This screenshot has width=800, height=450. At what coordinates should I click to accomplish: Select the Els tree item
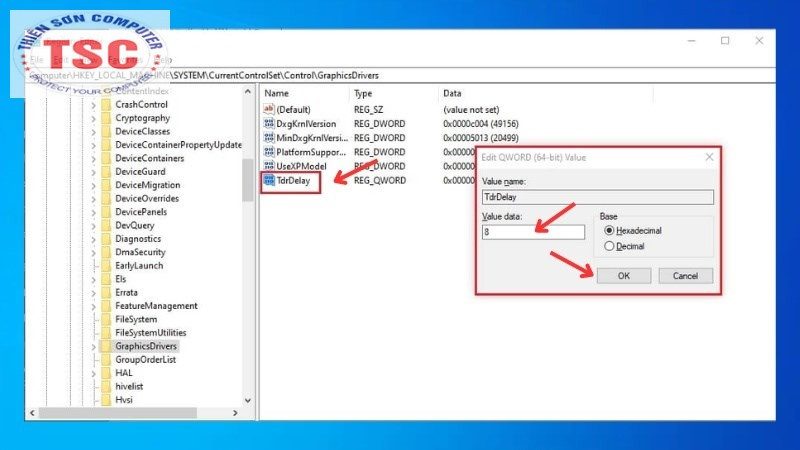120,279
